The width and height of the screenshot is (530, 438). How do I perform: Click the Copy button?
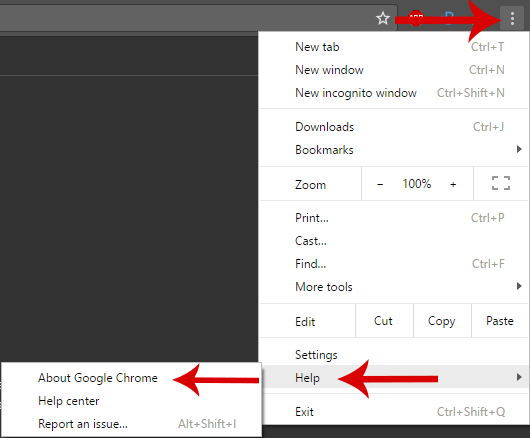[442, 320]
